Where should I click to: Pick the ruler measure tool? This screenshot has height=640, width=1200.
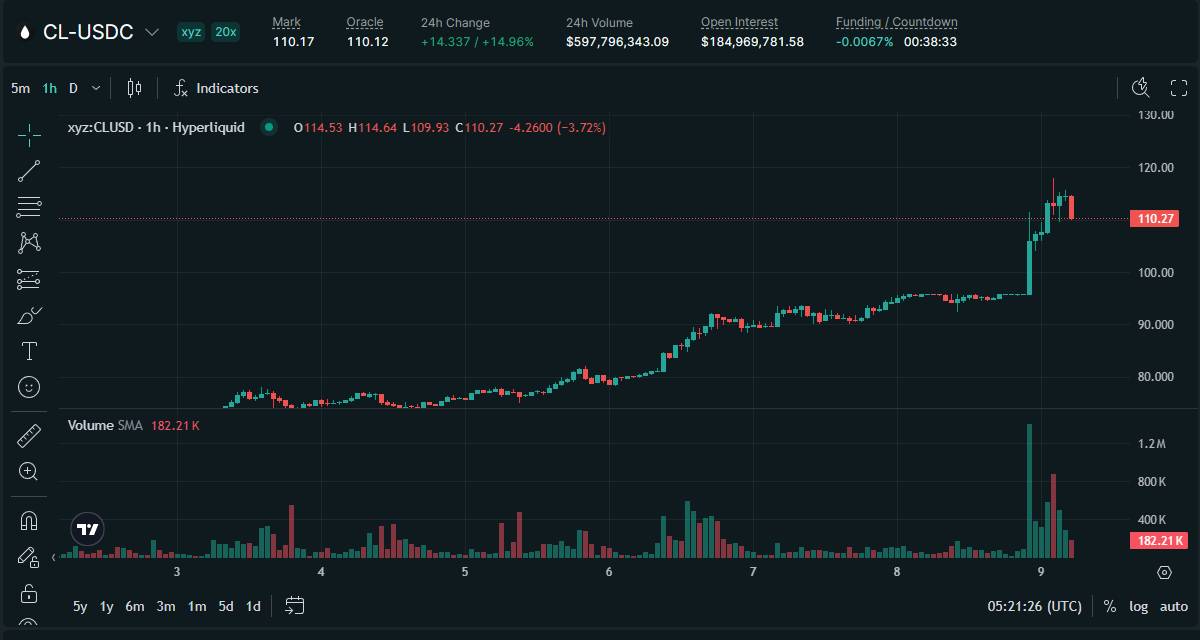pyautogui.click(x=29, y=436)
